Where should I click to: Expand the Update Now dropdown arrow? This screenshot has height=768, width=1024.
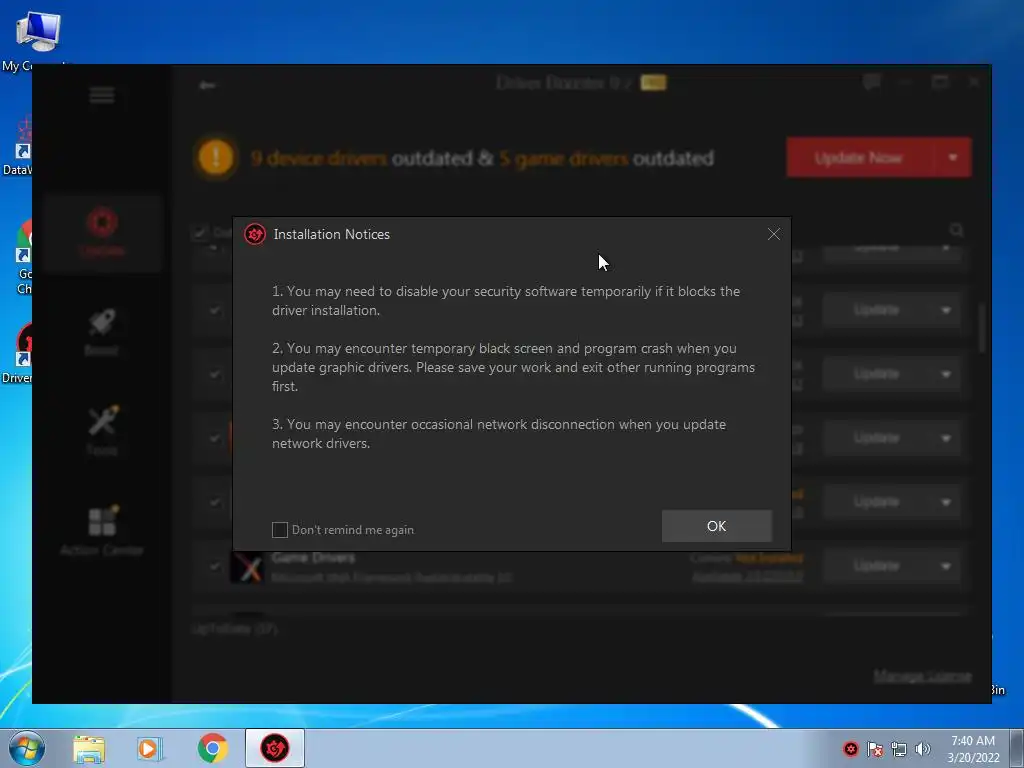953,157
